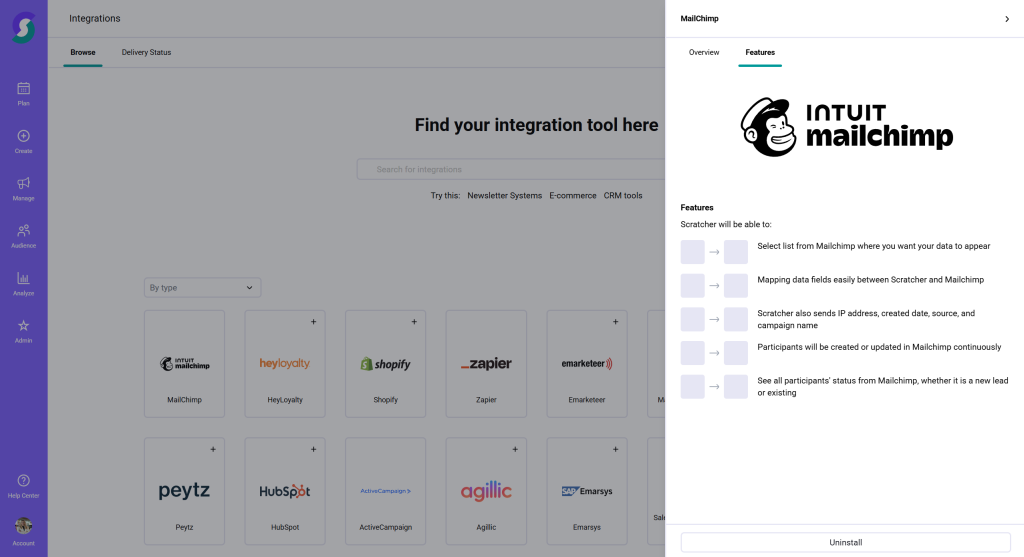Click the Search for integrations field
The height and width of the screenshot is (557, 1024).
510,169
